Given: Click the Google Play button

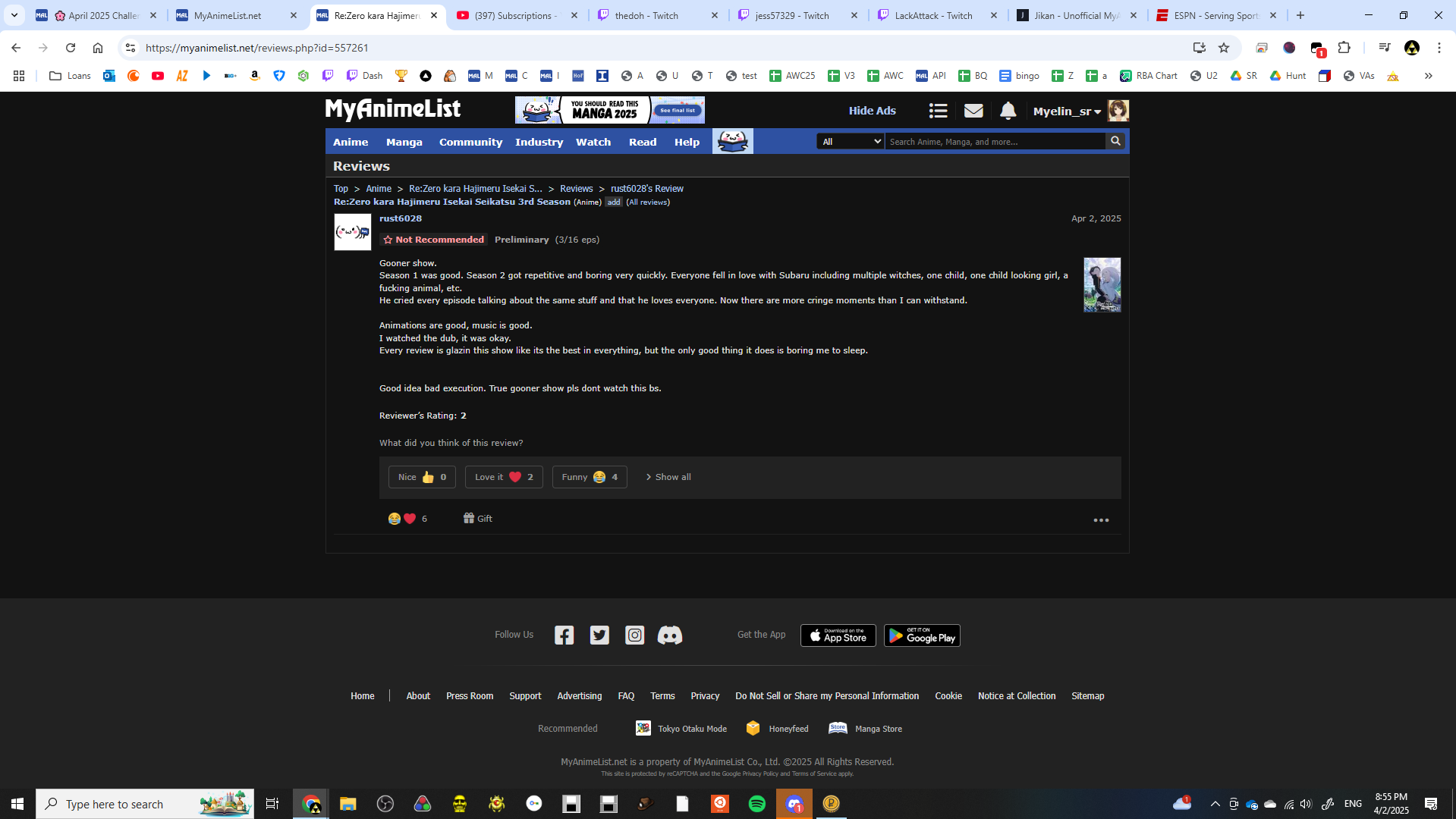Looking at the screenshot, I should click(922, 635).
